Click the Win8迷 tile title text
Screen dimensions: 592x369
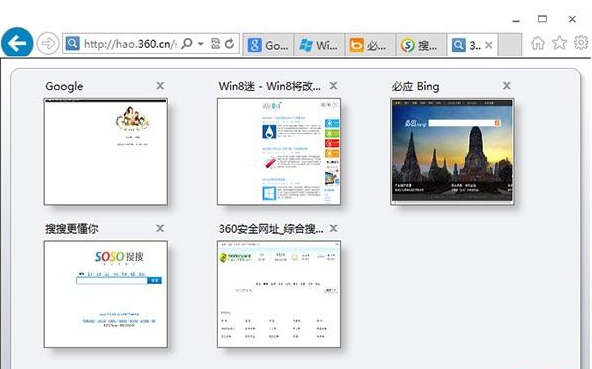pyautogui.click(x=270, y=86)
